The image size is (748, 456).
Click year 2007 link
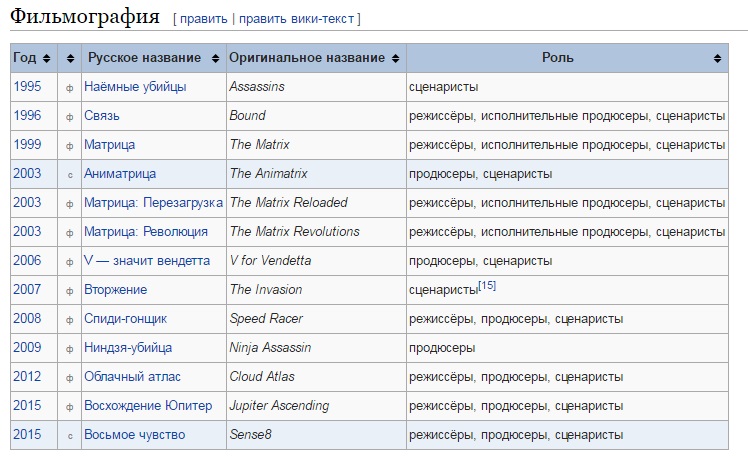coord(27,290)
